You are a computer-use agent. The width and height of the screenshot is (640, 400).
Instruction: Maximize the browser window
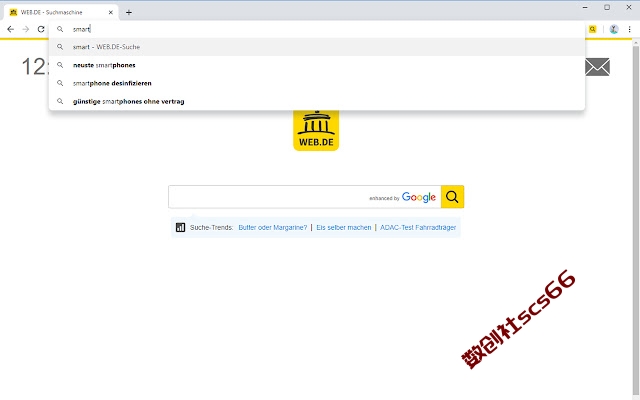(607, 7)
